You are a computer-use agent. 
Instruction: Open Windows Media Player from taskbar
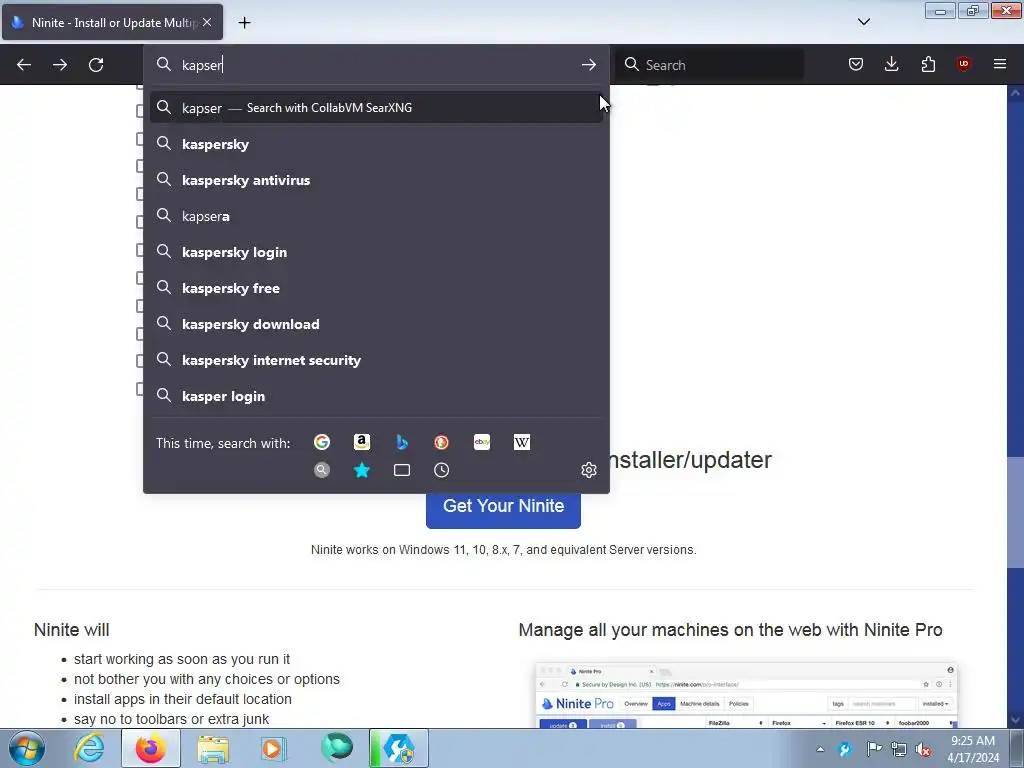(x=272, y=748)
